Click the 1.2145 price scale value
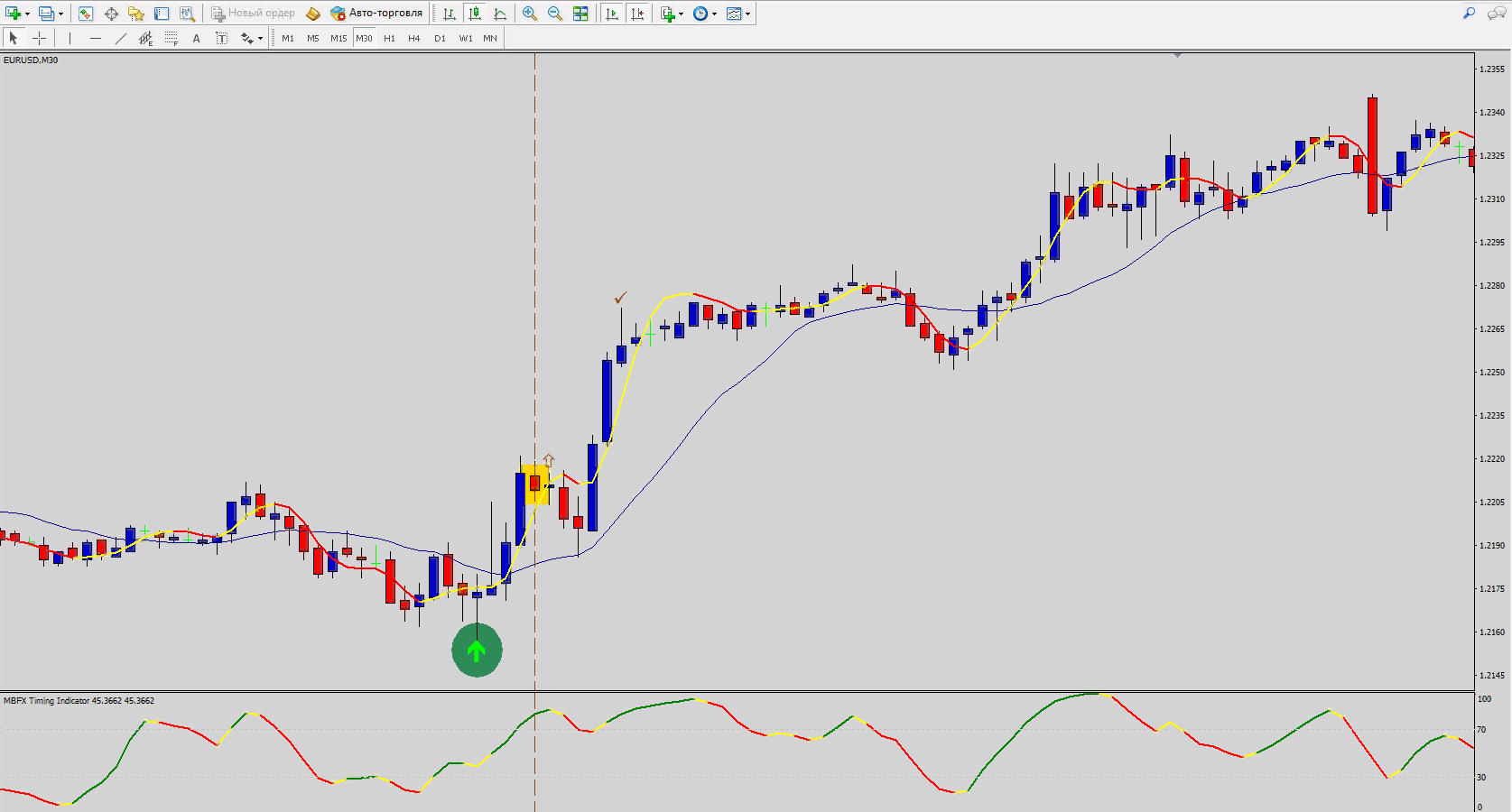Viewport: 1512px width, 812px height. pyautogui.click(x=1492, y=675)
